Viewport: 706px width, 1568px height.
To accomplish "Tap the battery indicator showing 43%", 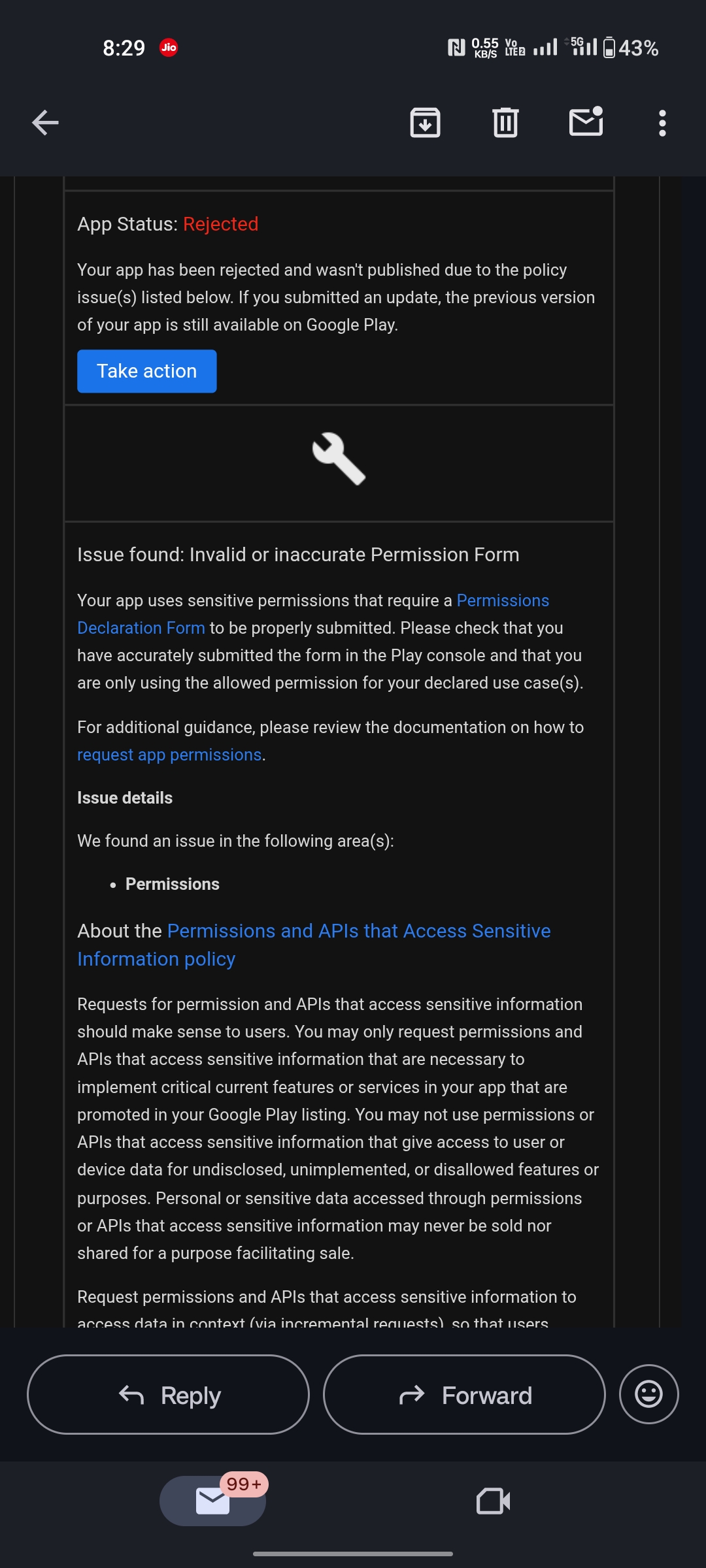I will click(630, 48).
